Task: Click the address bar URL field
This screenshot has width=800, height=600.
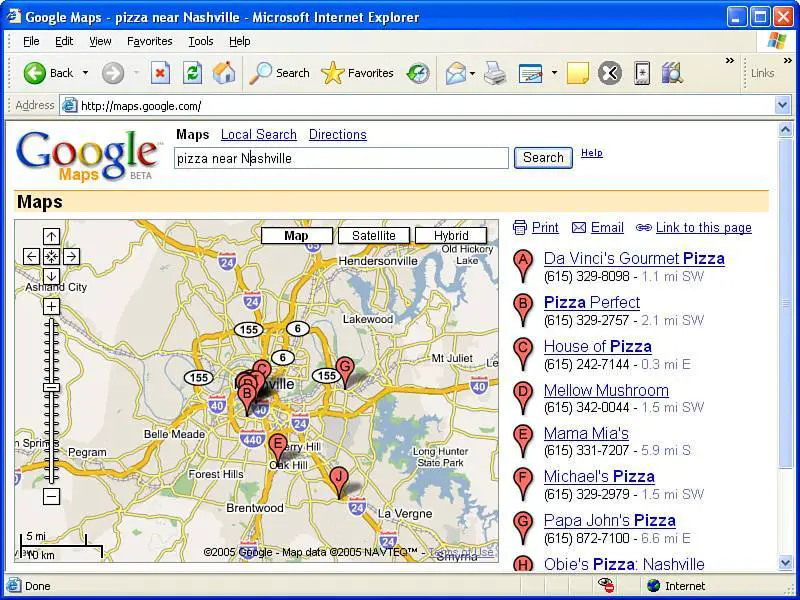Action: click(417, 106)
